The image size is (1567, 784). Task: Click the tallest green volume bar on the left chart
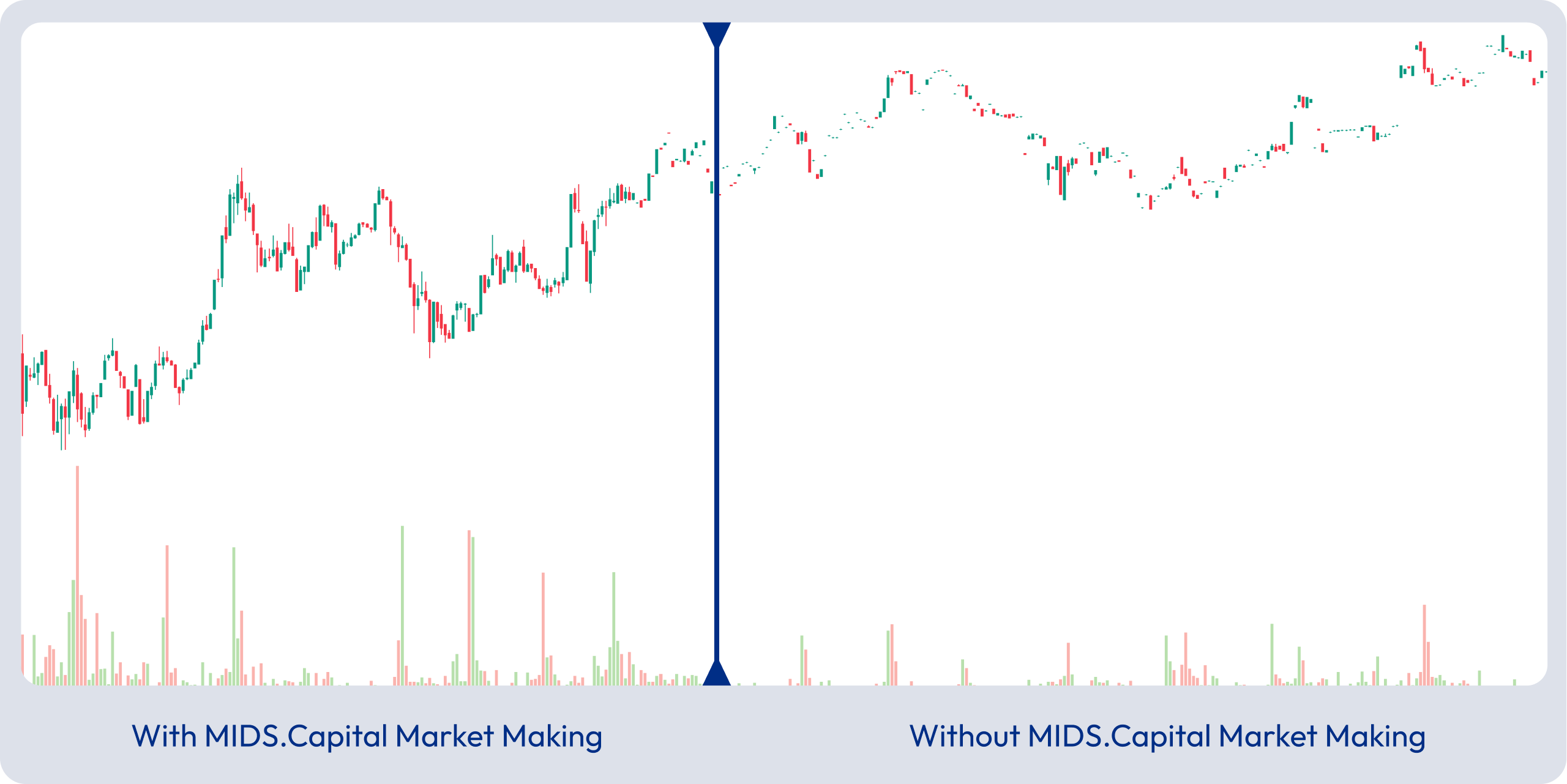(x=402, y=605)
